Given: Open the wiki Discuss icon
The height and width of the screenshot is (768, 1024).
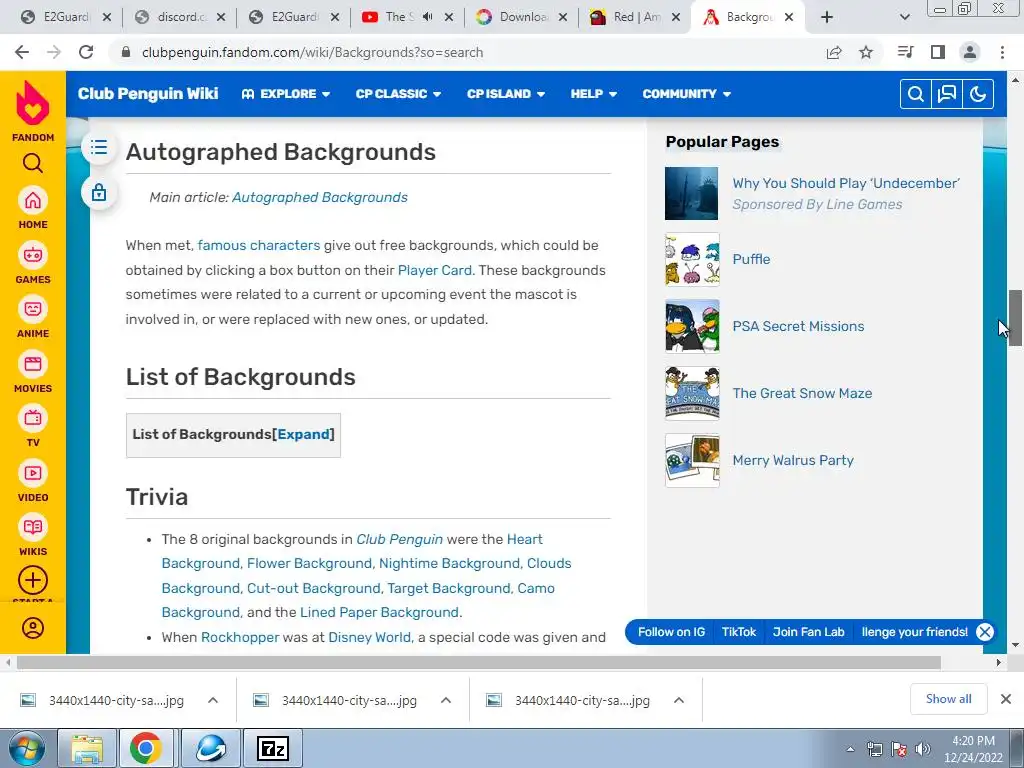Looking at the screenshot, I should (946, 95).
